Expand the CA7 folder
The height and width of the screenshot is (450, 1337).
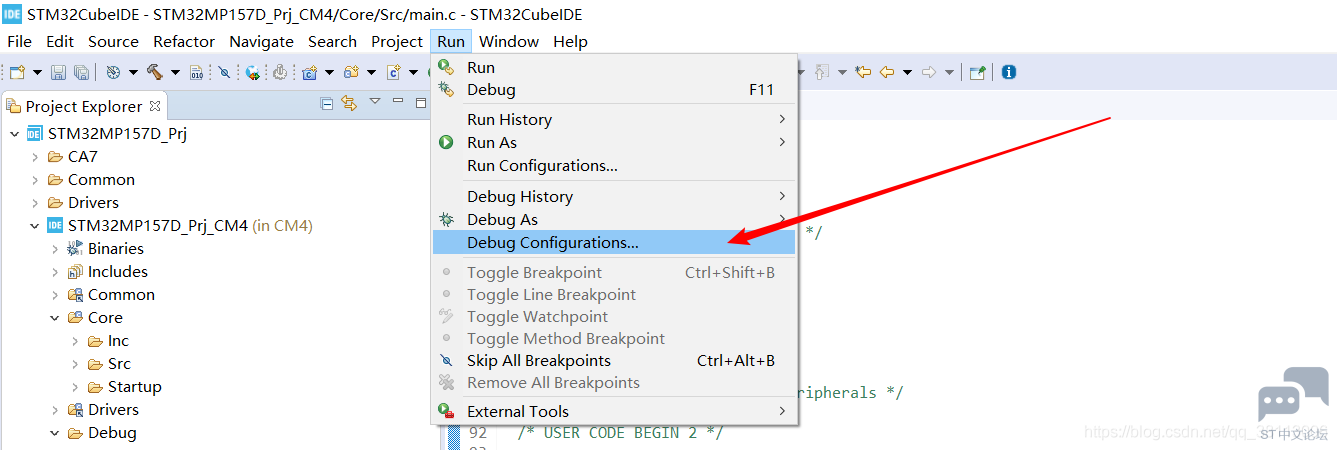click(35, 157)
